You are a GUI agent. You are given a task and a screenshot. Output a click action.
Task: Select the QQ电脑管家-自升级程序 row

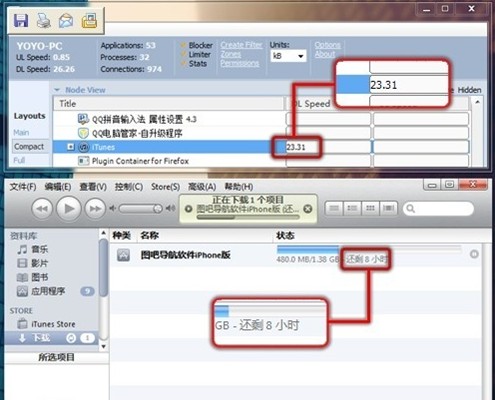pyautogui.click(x=168, y=133)
